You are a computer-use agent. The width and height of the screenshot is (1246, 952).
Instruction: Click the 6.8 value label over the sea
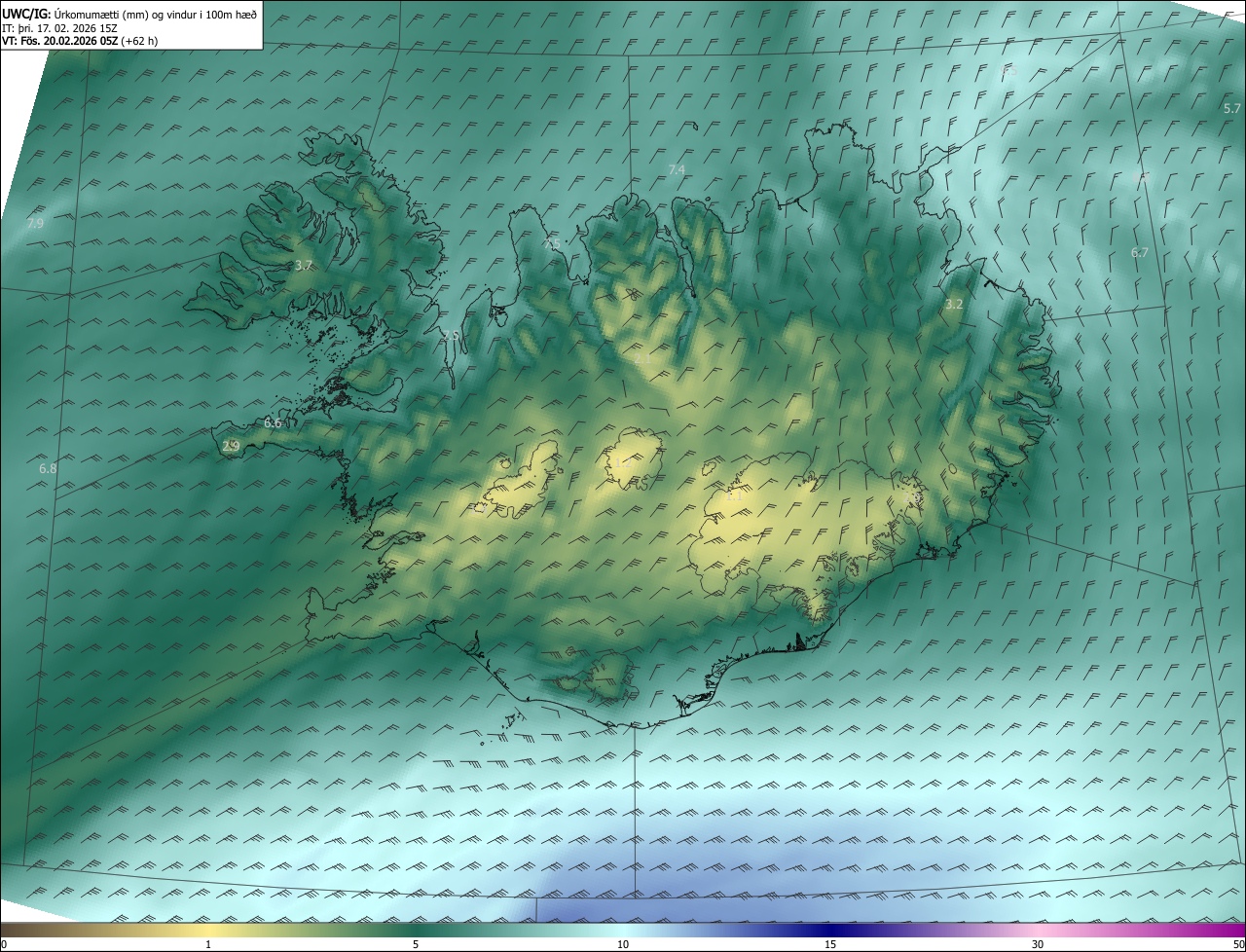coord(48,469)
